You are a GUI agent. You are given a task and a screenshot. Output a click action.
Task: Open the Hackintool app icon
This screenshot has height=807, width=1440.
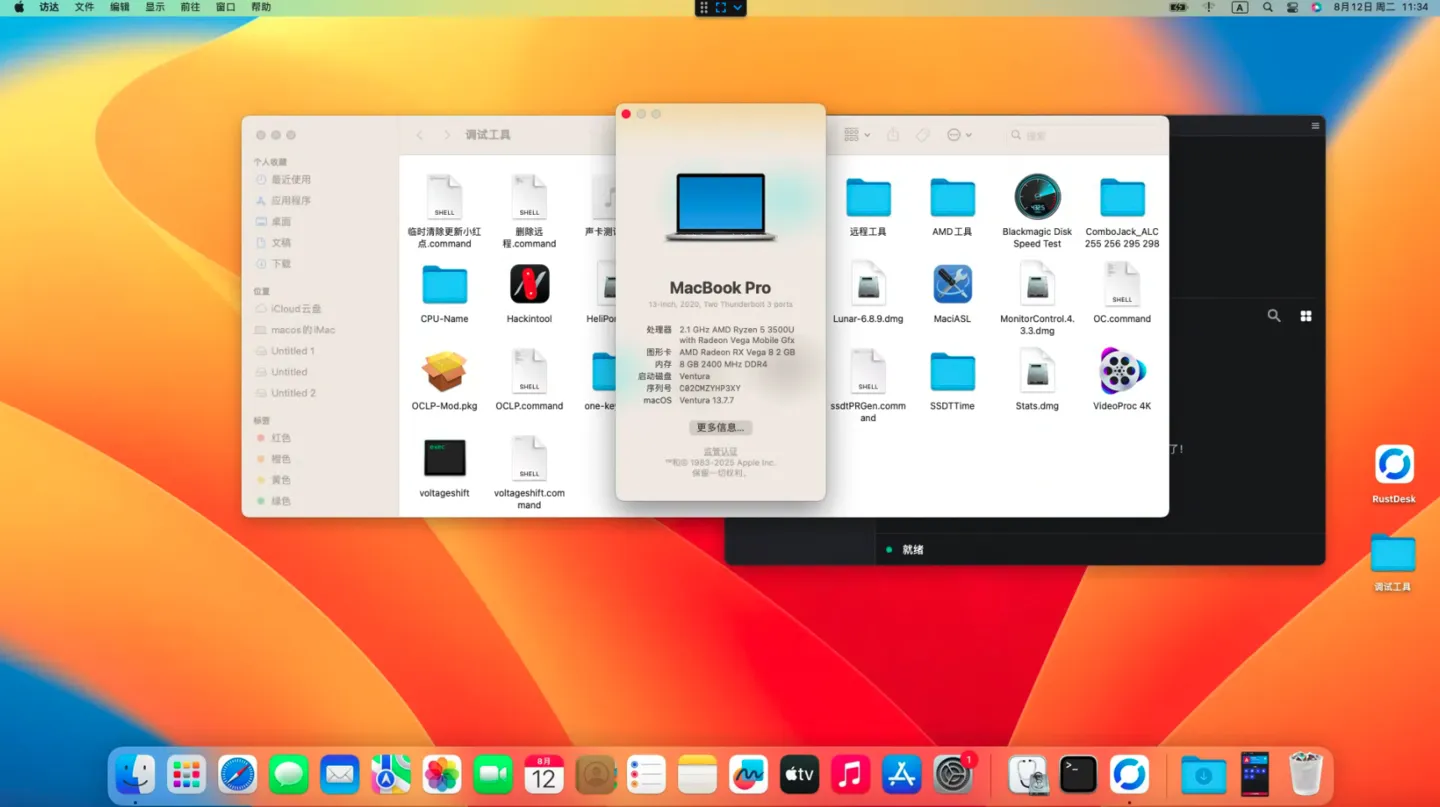coord(529,285)
